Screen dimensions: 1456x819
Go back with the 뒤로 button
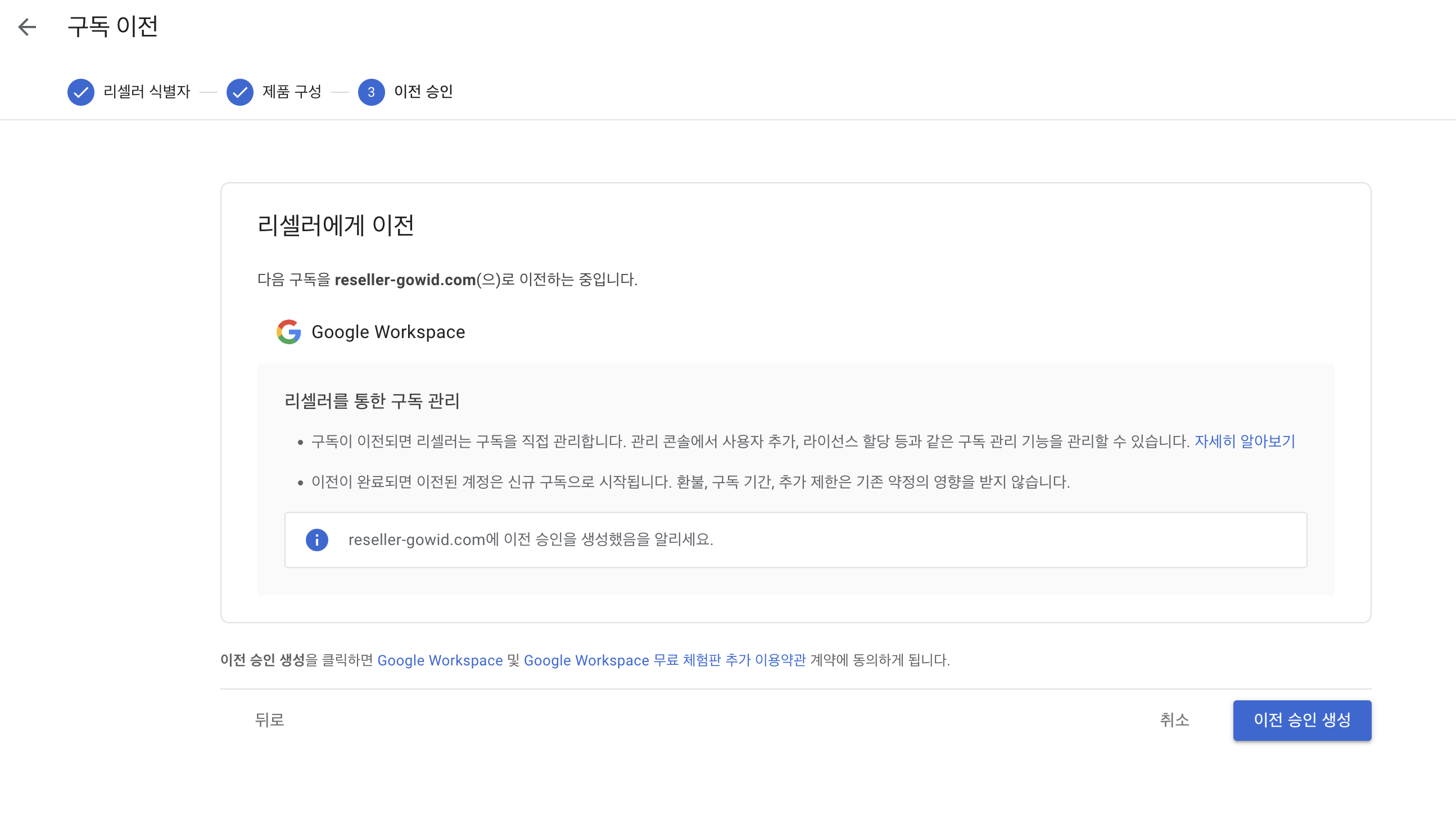point(270,720)
